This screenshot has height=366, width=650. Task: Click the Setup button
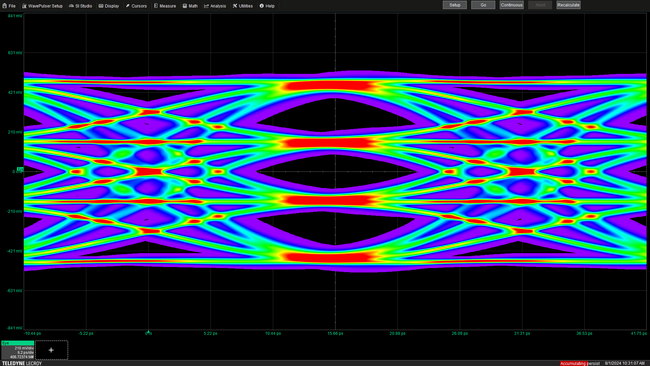[455, 5]
